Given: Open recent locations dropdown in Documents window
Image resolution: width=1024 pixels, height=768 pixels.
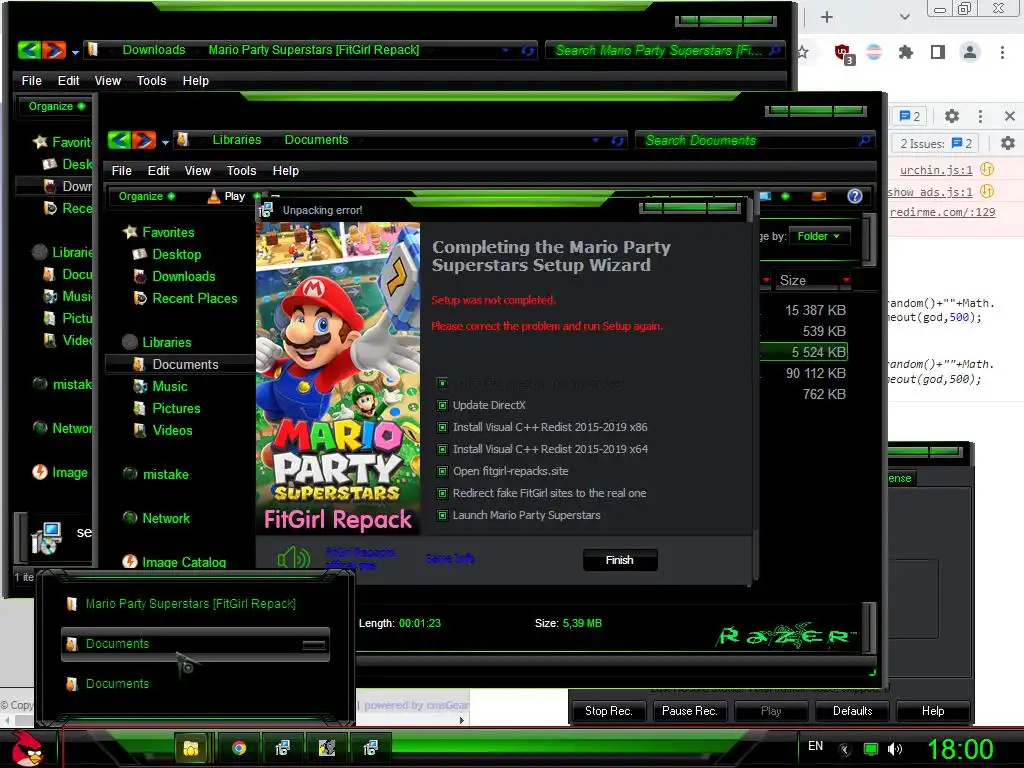Looking at the screenshot, I should (x=165, y=142).
